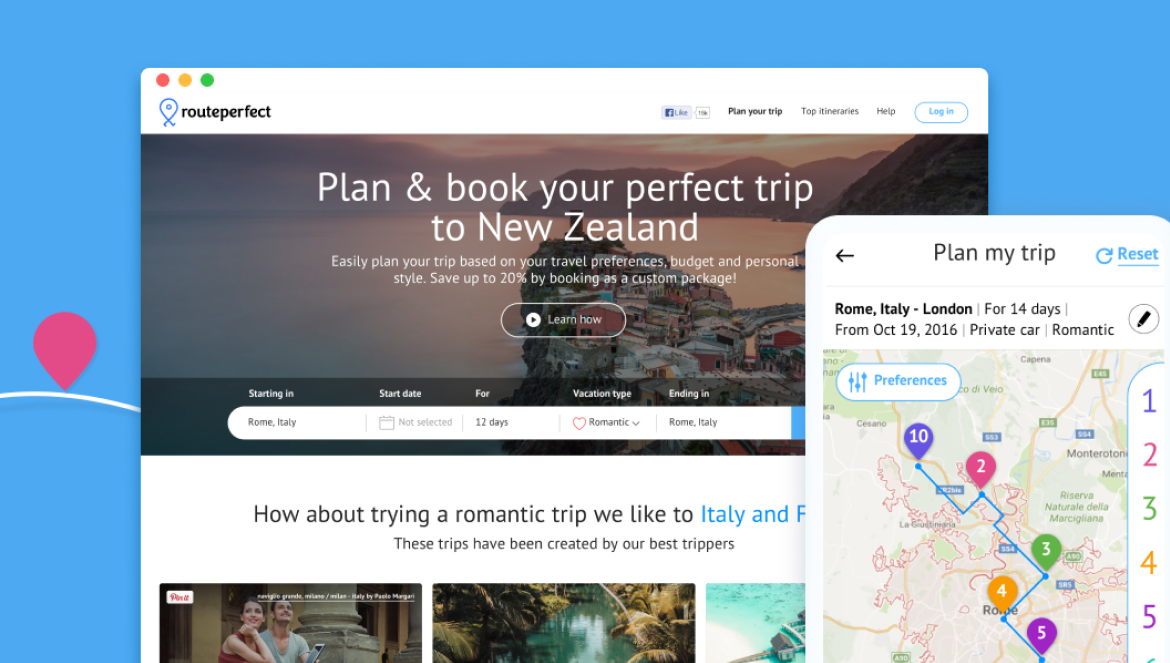
Task: Click the Starting in Rome, Italy field
Action: (x=297, y=423)
